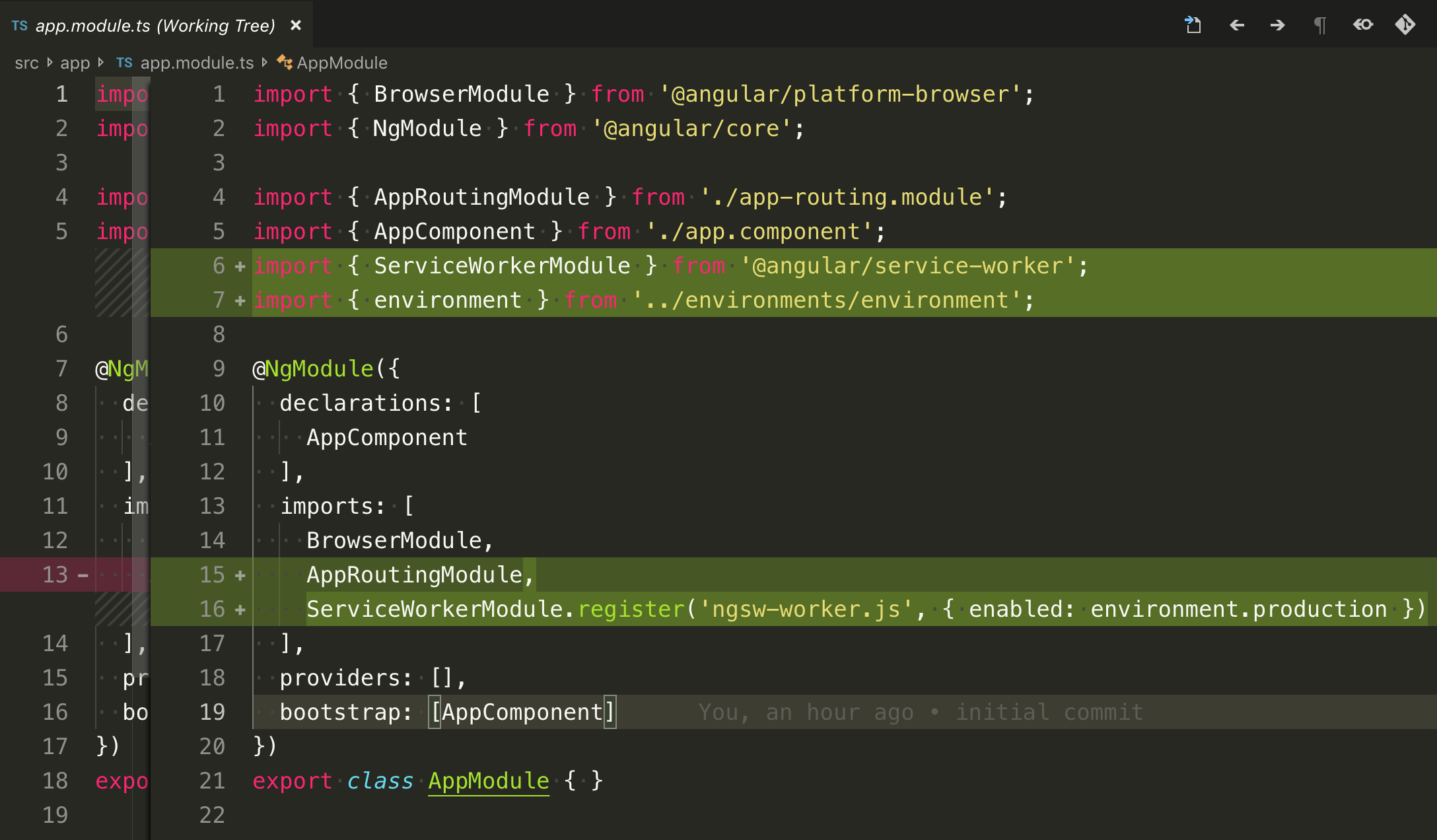Click the minus marker on removed line 13
This screenshot has width=1437, height=840.
[x=83, y=575]
